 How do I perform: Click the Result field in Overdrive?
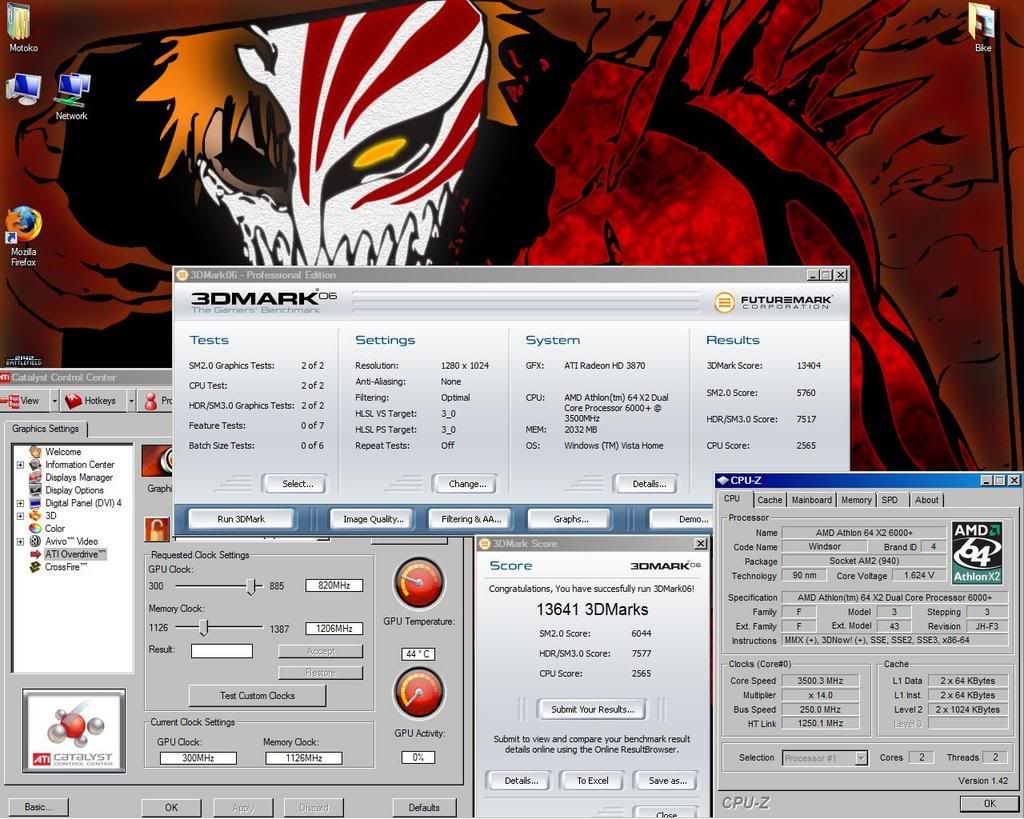(221, 650)
